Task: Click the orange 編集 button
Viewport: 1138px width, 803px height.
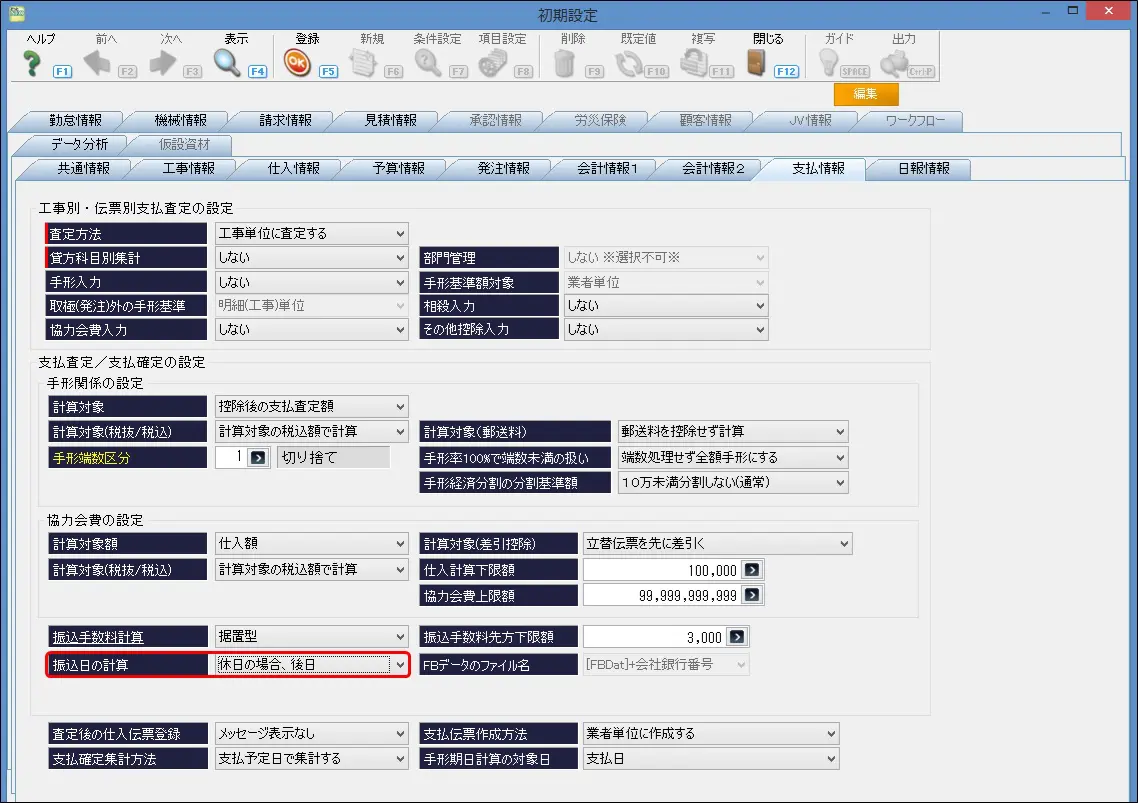Action: [x=866, y=94]
